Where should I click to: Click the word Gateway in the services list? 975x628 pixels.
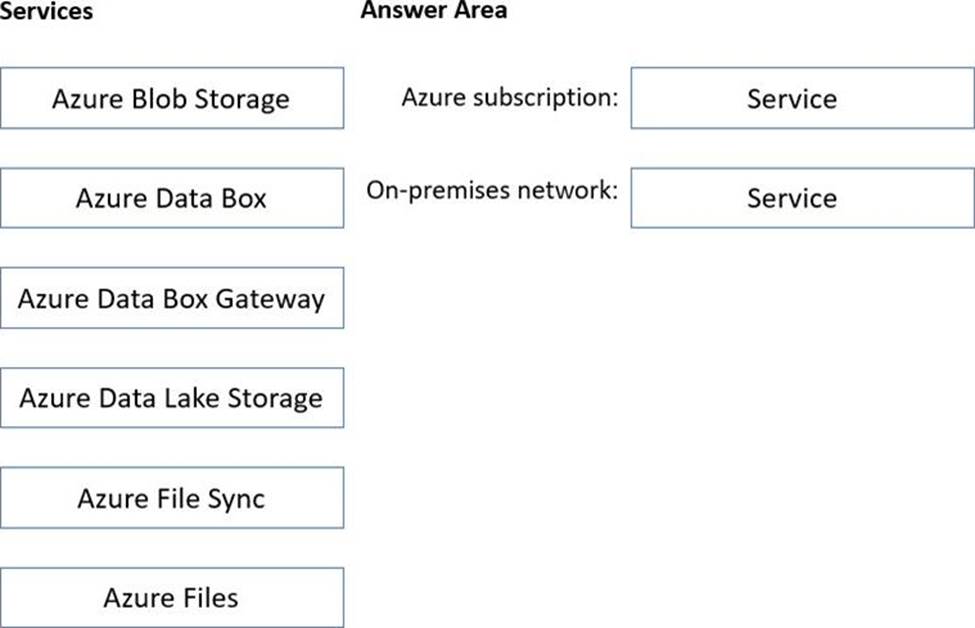[x=274, y=299]
